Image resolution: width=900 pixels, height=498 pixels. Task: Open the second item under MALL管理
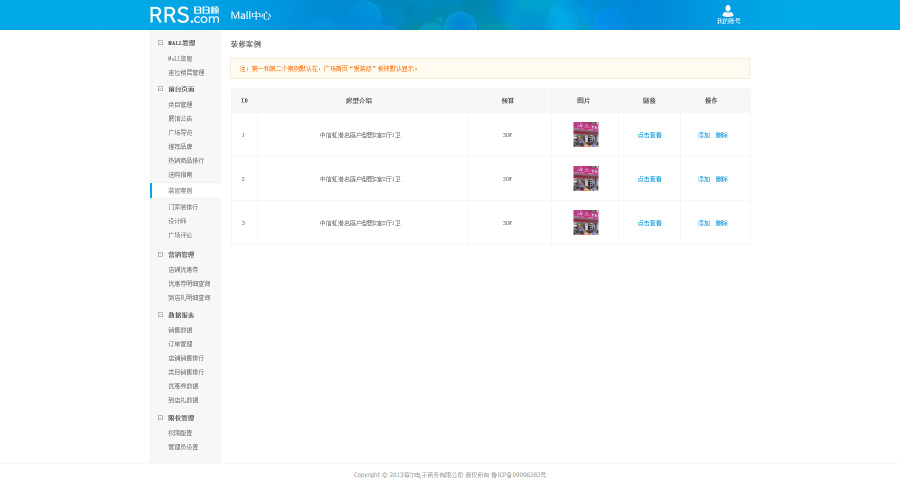coord(186,73)
